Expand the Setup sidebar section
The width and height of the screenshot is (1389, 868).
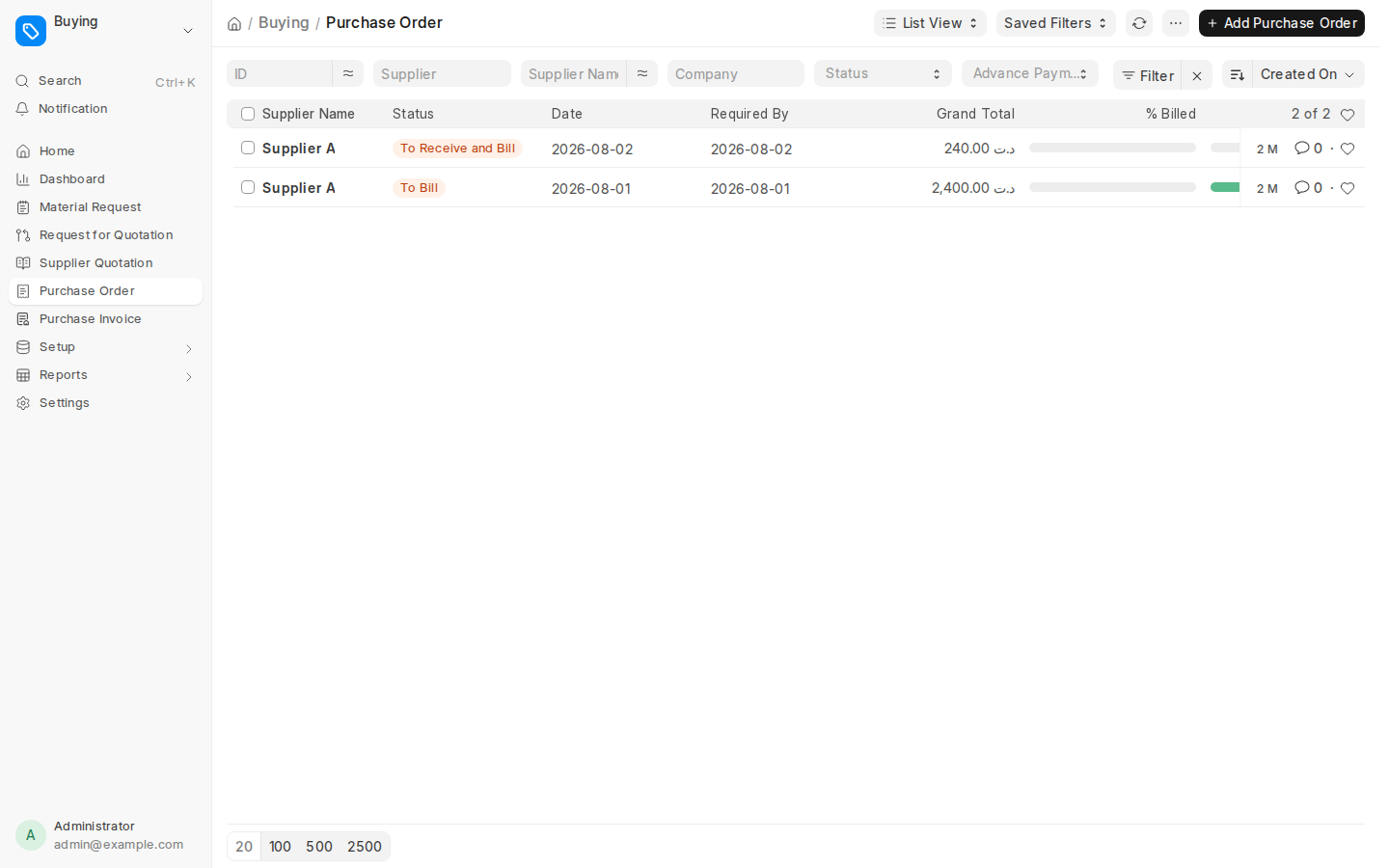[x=189, y=348]
